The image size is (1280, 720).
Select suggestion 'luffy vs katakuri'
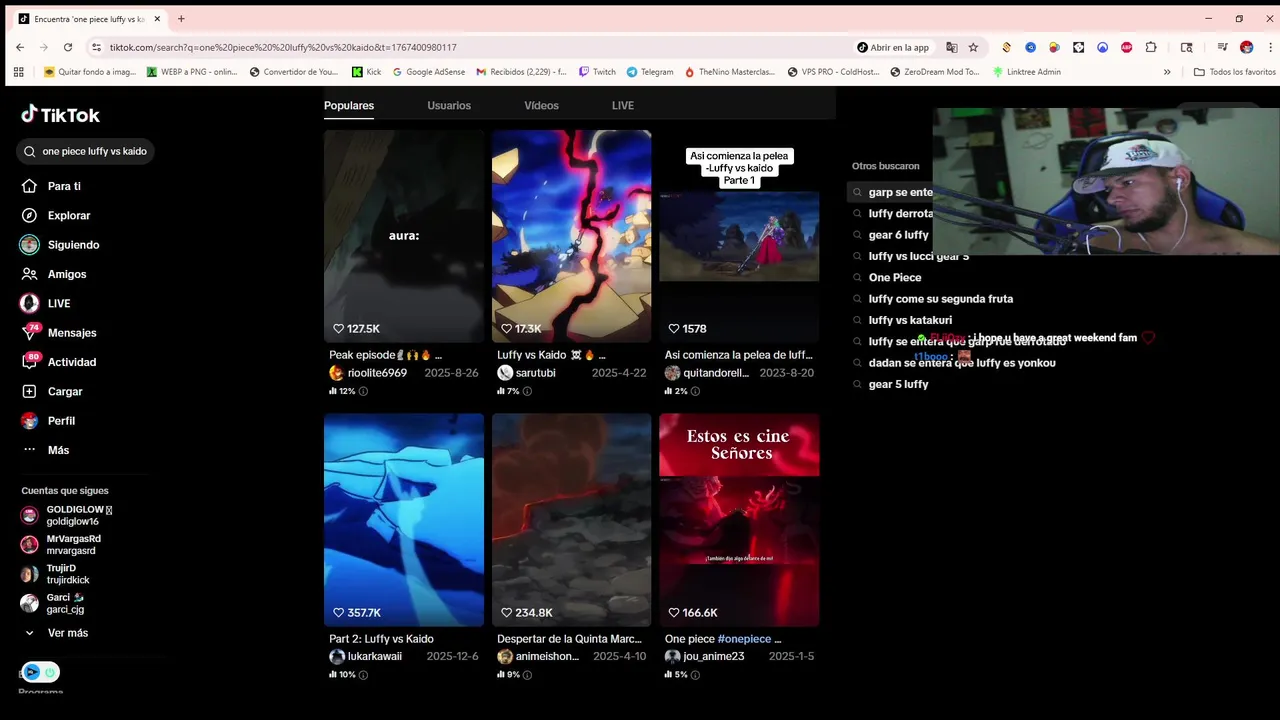click(910, 320)
